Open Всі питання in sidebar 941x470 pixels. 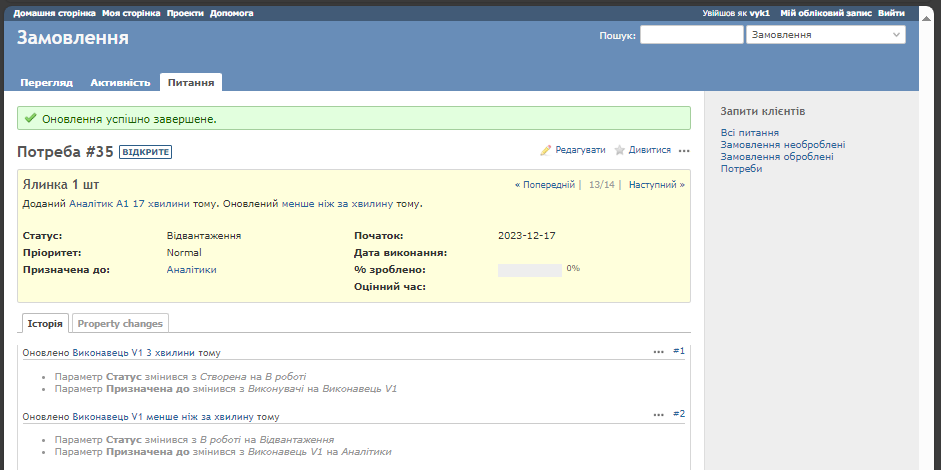[749, 133]
